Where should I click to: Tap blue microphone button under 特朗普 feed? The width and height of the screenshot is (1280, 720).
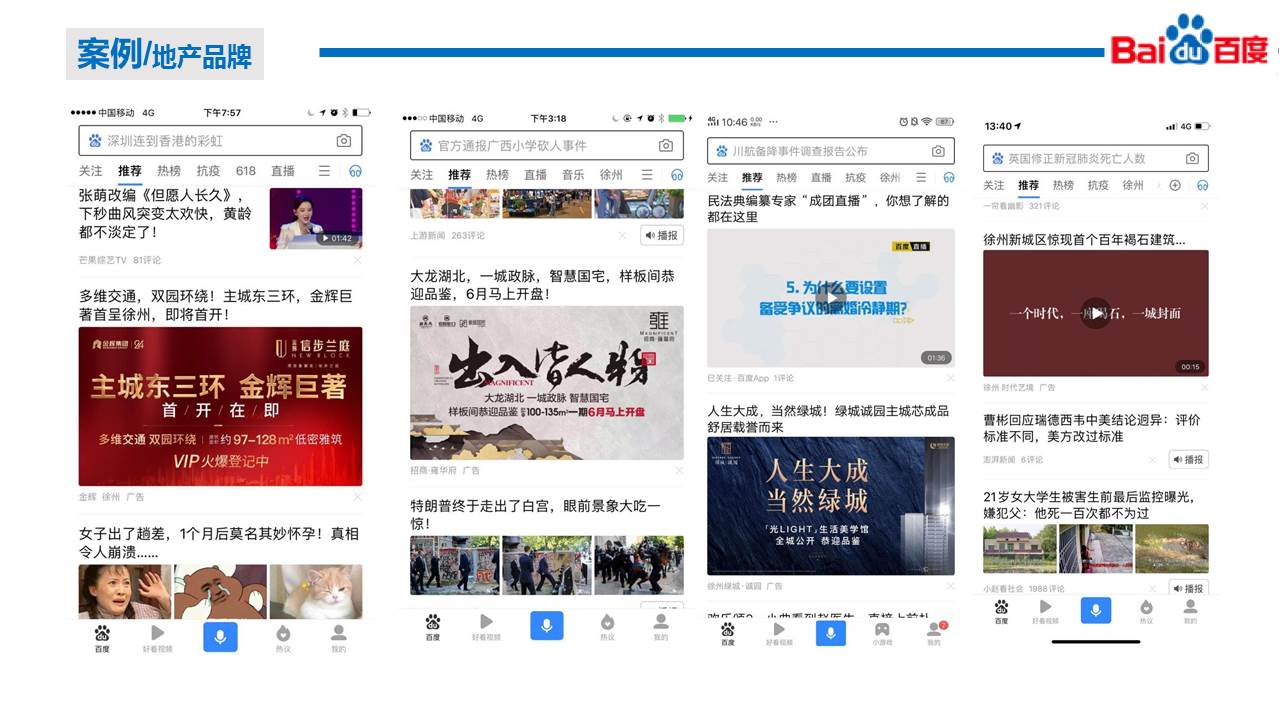[546, 626]
